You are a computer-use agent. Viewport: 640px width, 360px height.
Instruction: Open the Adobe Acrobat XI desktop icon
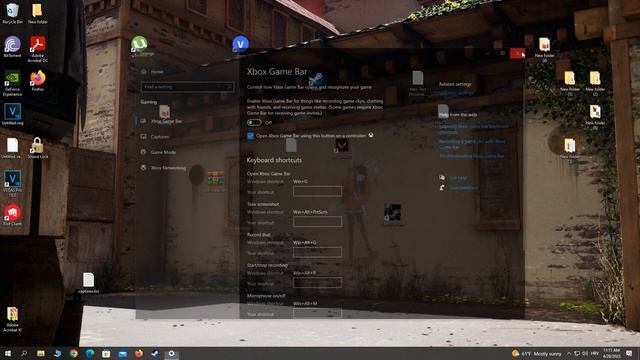pos(12,319)
